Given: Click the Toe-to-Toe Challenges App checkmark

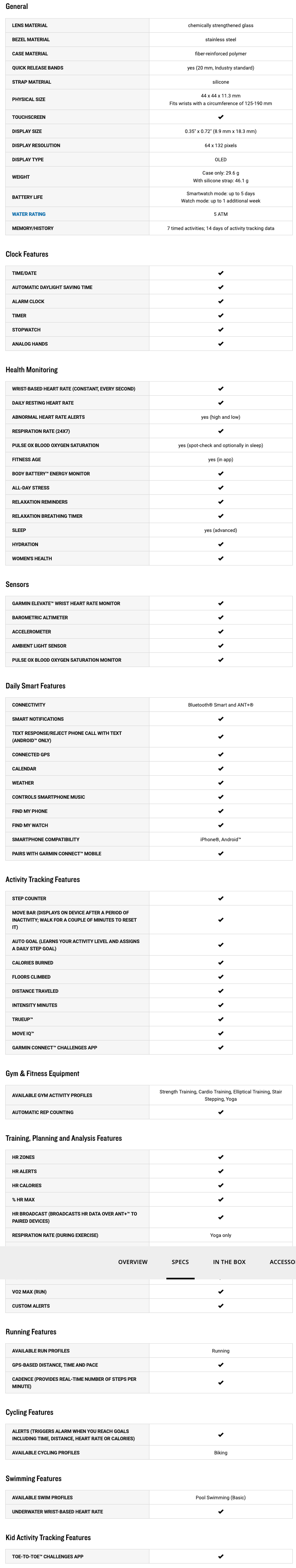Looking at the screenshot, I should (220, 1556).
